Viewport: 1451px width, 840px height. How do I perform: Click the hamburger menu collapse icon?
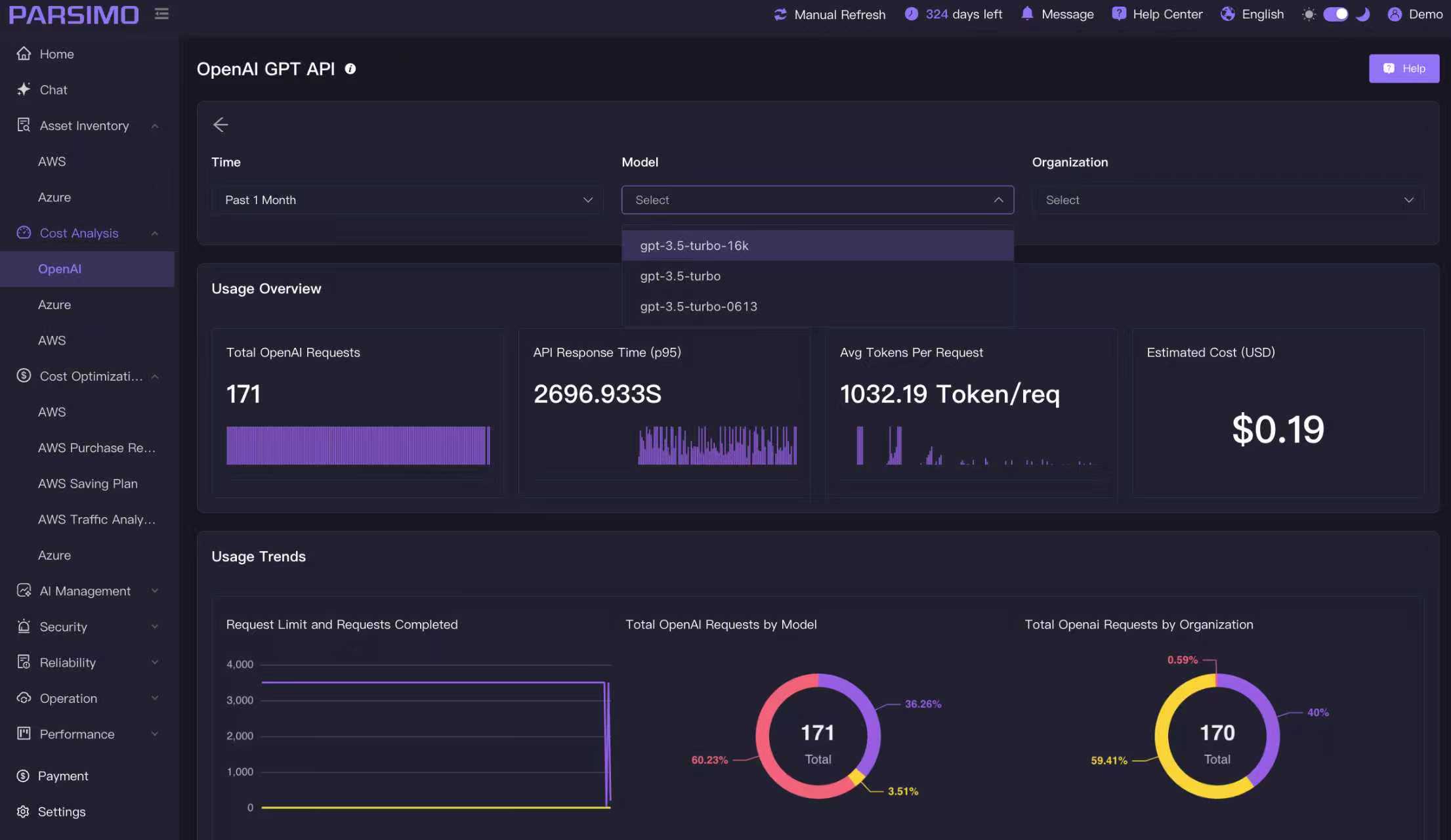tap(161, 14)
